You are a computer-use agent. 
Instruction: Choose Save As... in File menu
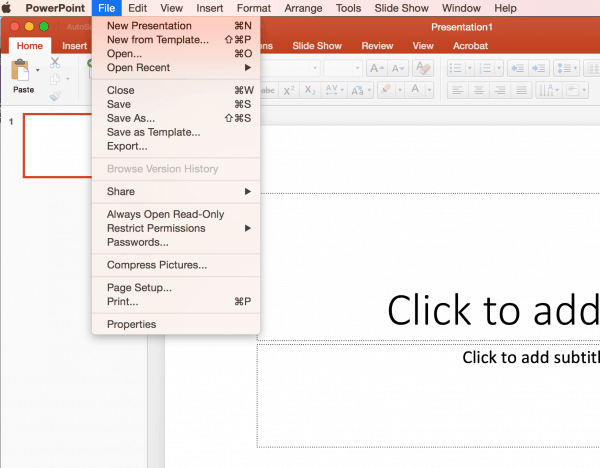(176, 118)
